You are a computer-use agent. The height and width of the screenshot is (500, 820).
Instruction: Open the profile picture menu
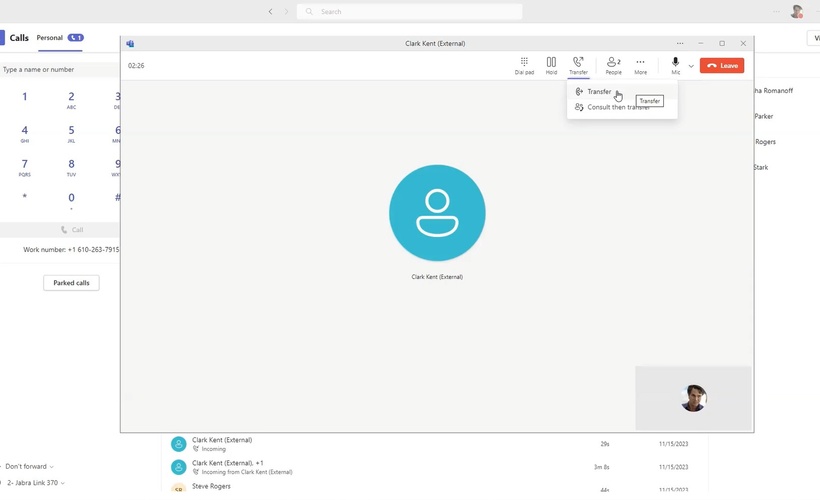796,12
